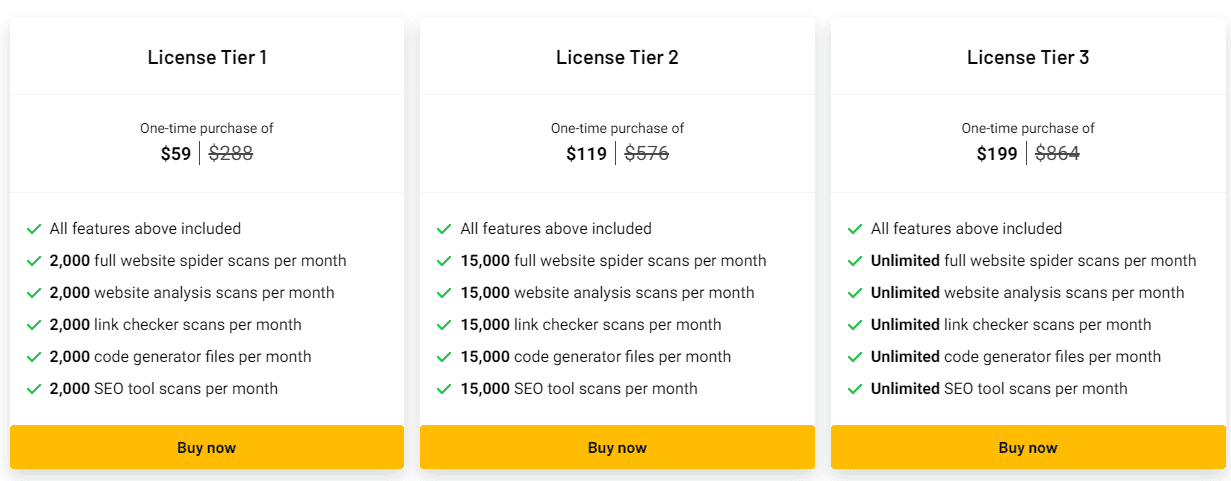Screen dimensions: 1231x481
Task: Select the License Tier 2 heading
Action: pyautogui.click(x=617, y=57)
